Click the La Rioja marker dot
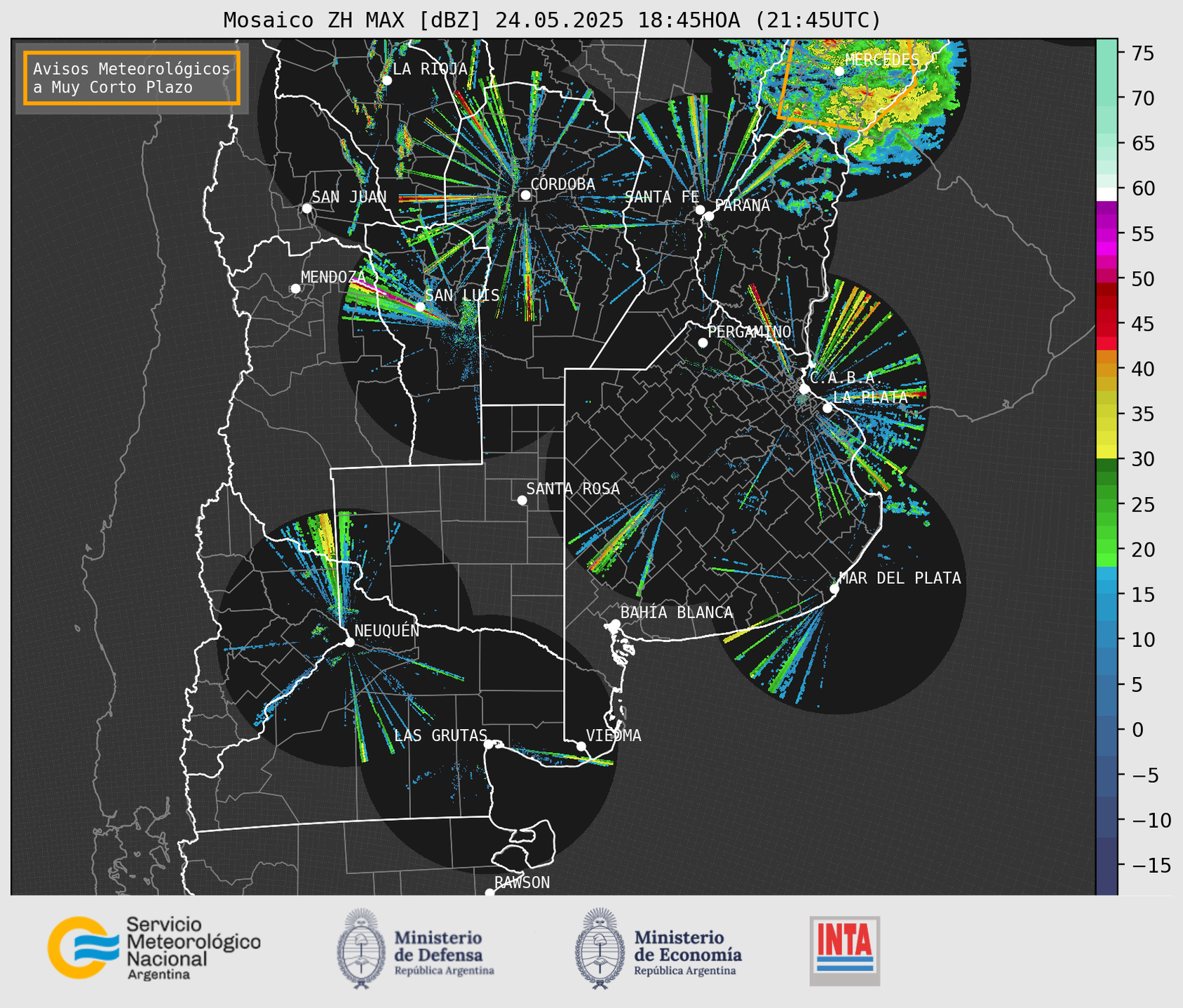The image size is (1183, 1008). (386, 80)
